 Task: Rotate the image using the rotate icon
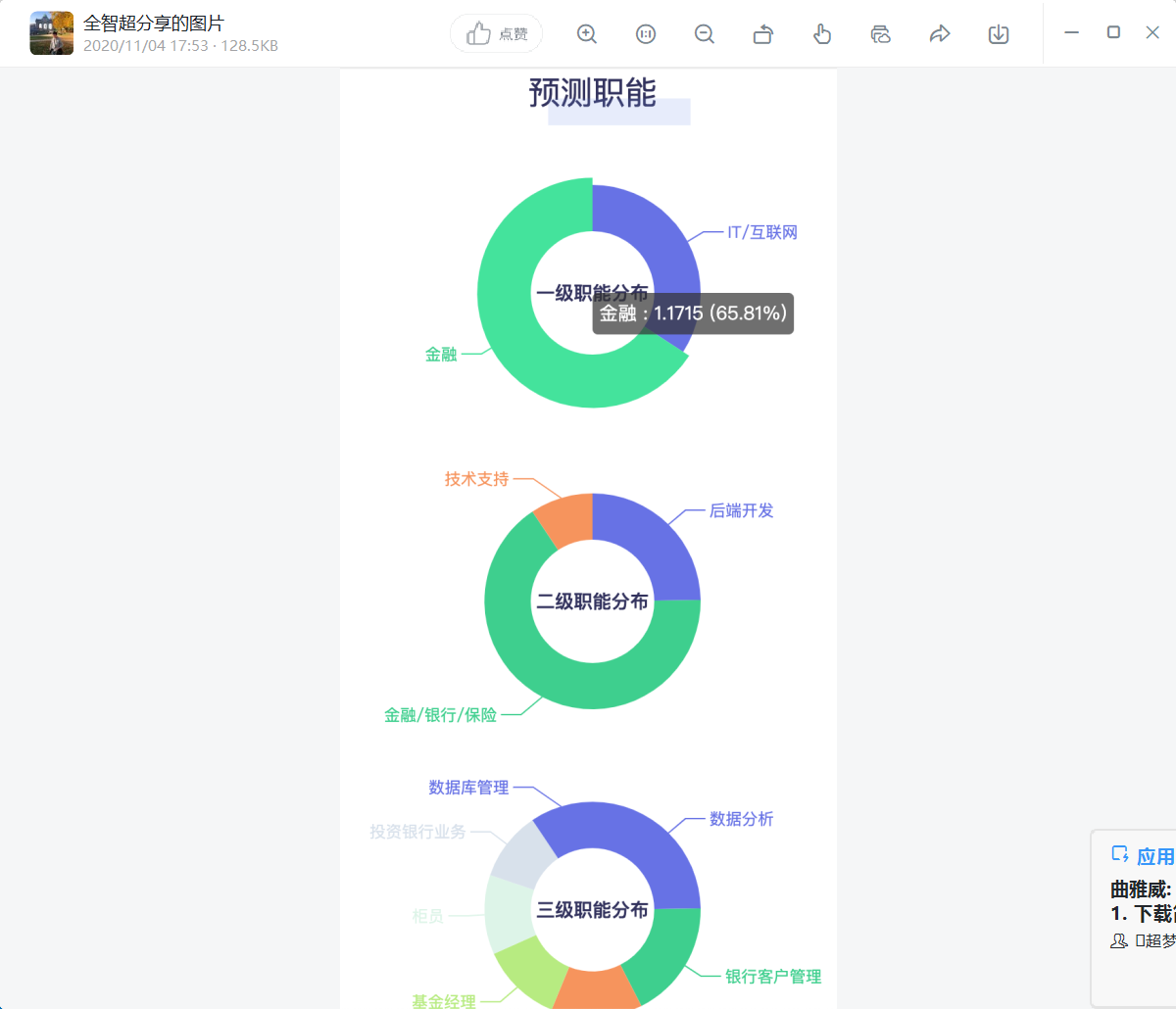tap(763, 34)
